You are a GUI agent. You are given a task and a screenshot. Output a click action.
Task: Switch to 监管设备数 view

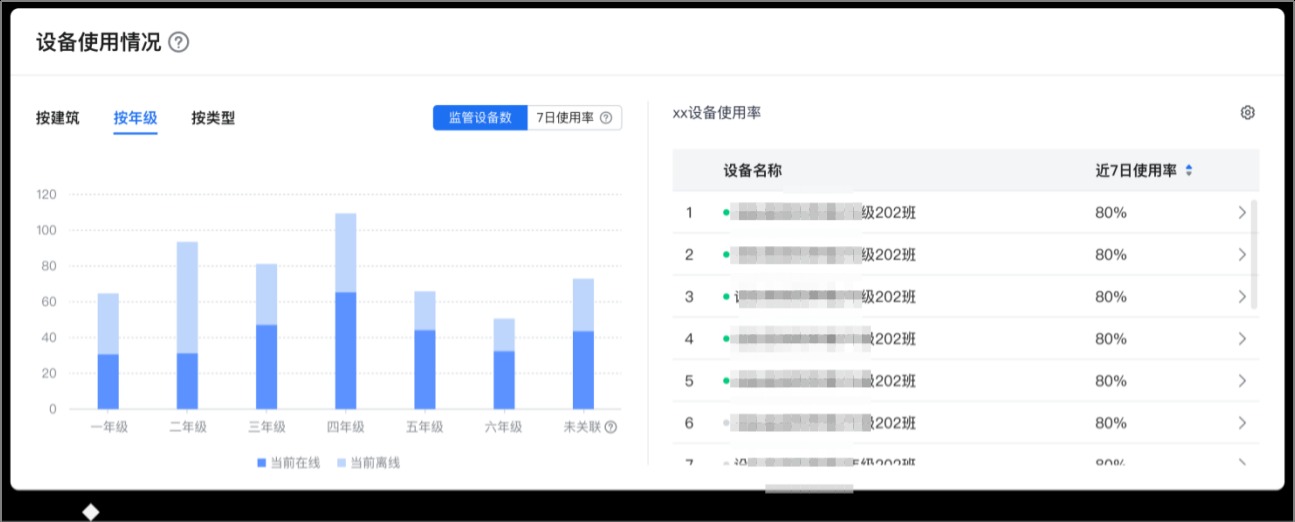point(480,118)
